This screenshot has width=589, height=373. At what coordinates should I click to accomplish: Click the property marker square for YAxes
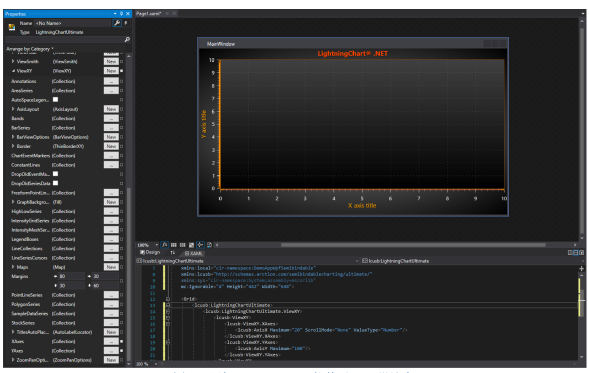[x=121, y=351]
